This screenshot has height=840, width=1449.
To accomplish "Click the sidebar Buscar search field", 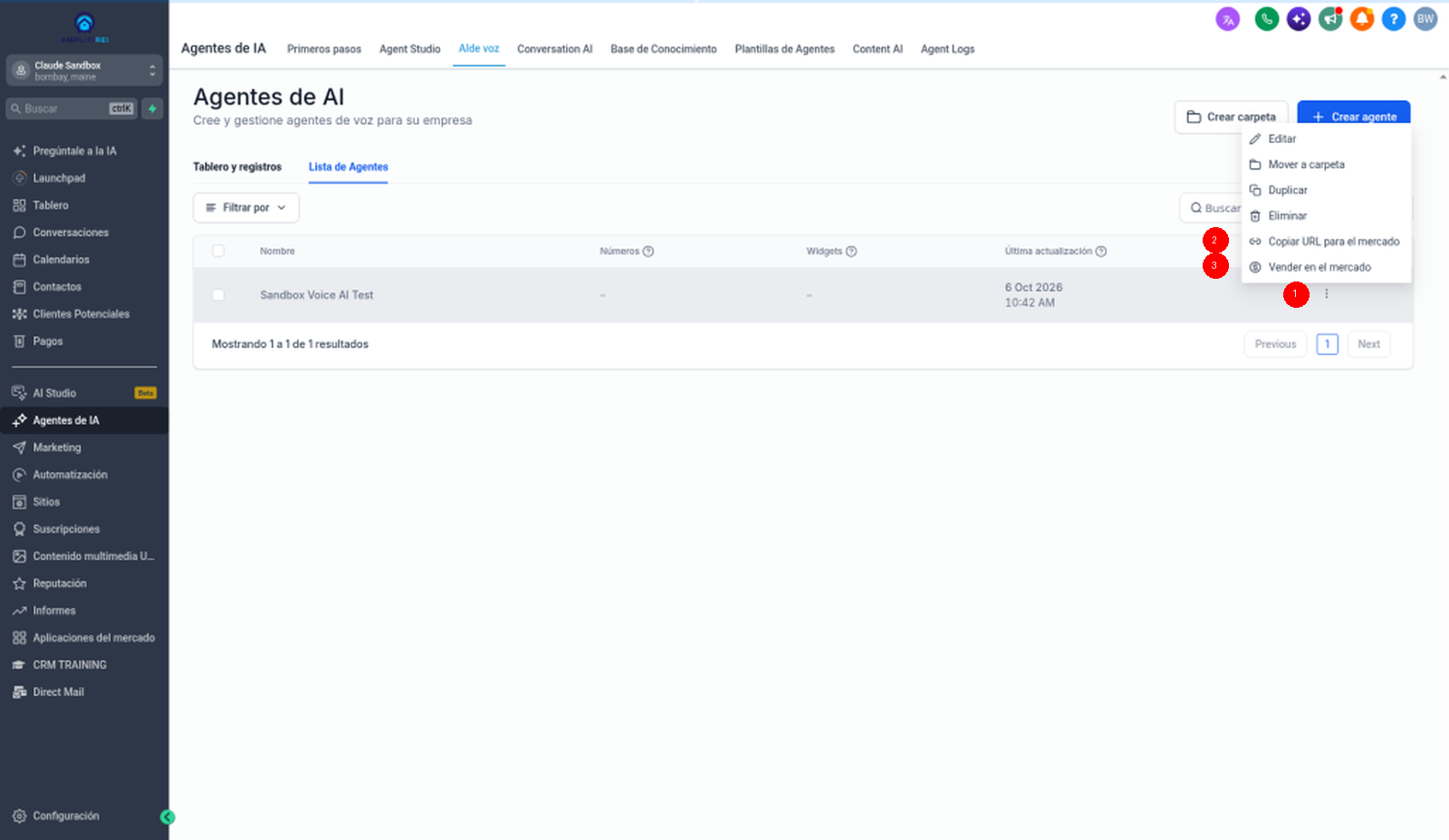I will [72, 109].
